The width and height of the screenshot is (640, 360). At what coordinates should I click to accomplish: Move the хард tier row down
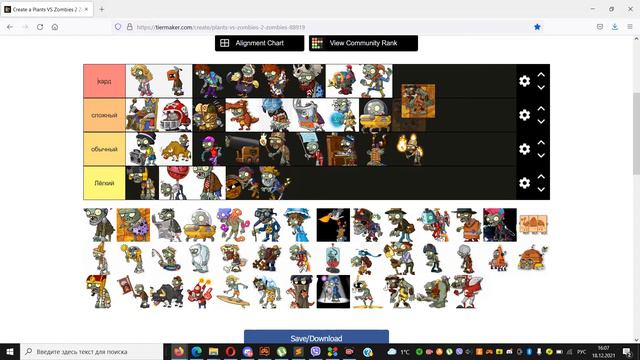pos(541,87)
